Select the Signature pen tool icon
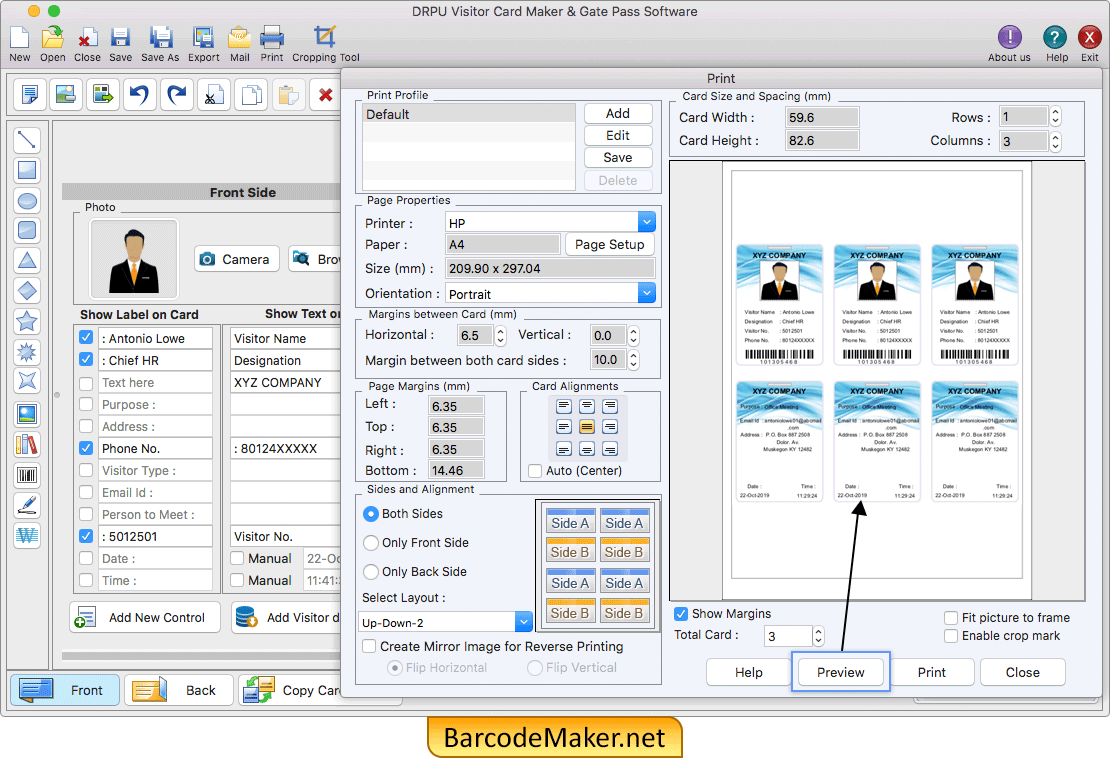The height and width of the screenshot is (758, 1110). click(27, 505)
